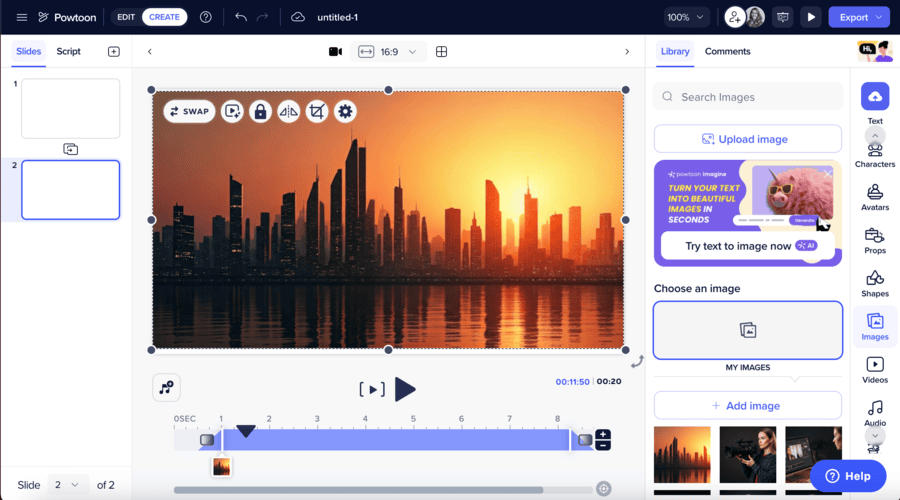The height and width of the screenshot is (500, 900).
Task: Click the Upload image button
Action: pyautogui.click(x=747, y=139)
